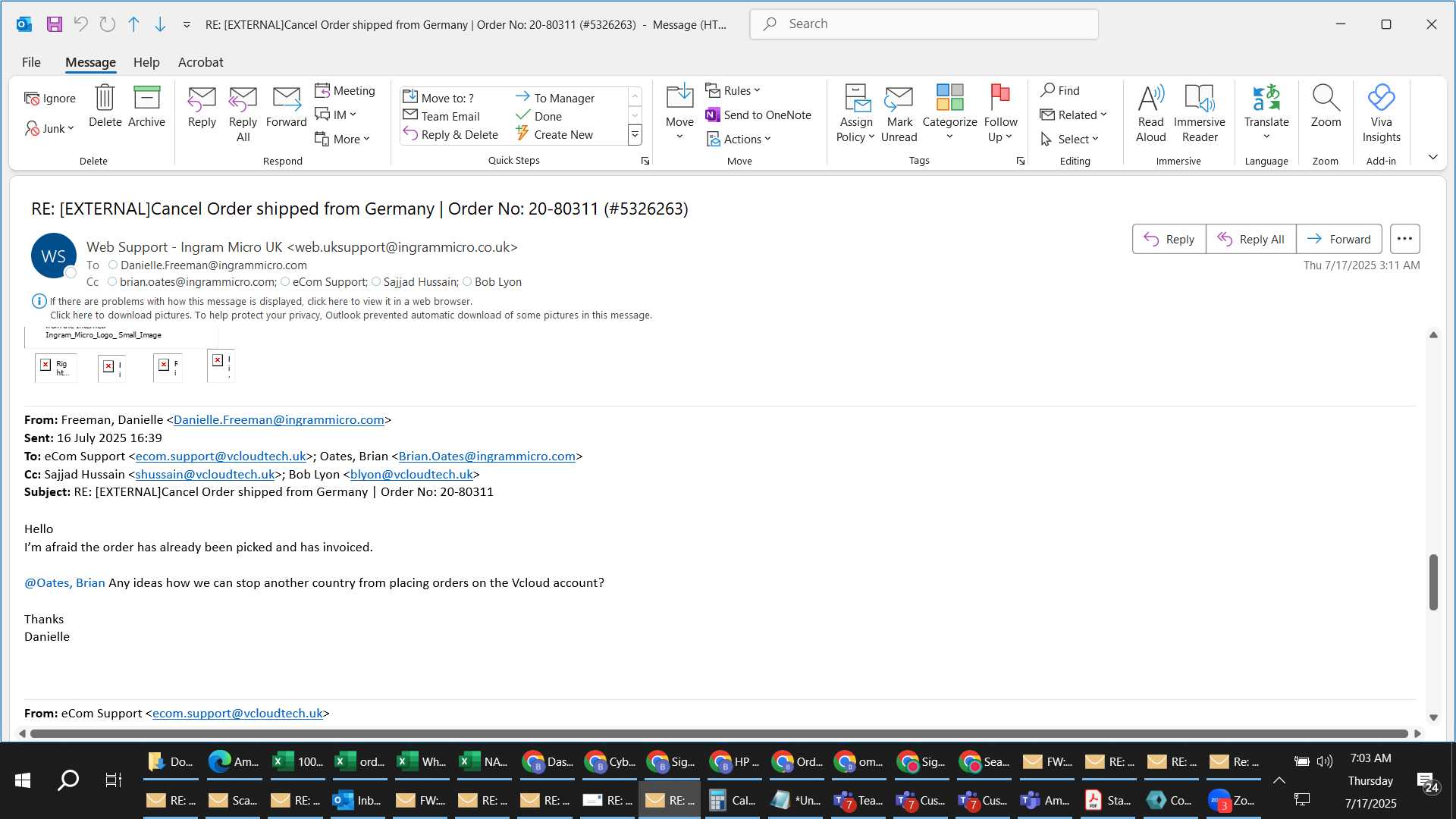Click the Ignore conversation icon

point(50,98)
